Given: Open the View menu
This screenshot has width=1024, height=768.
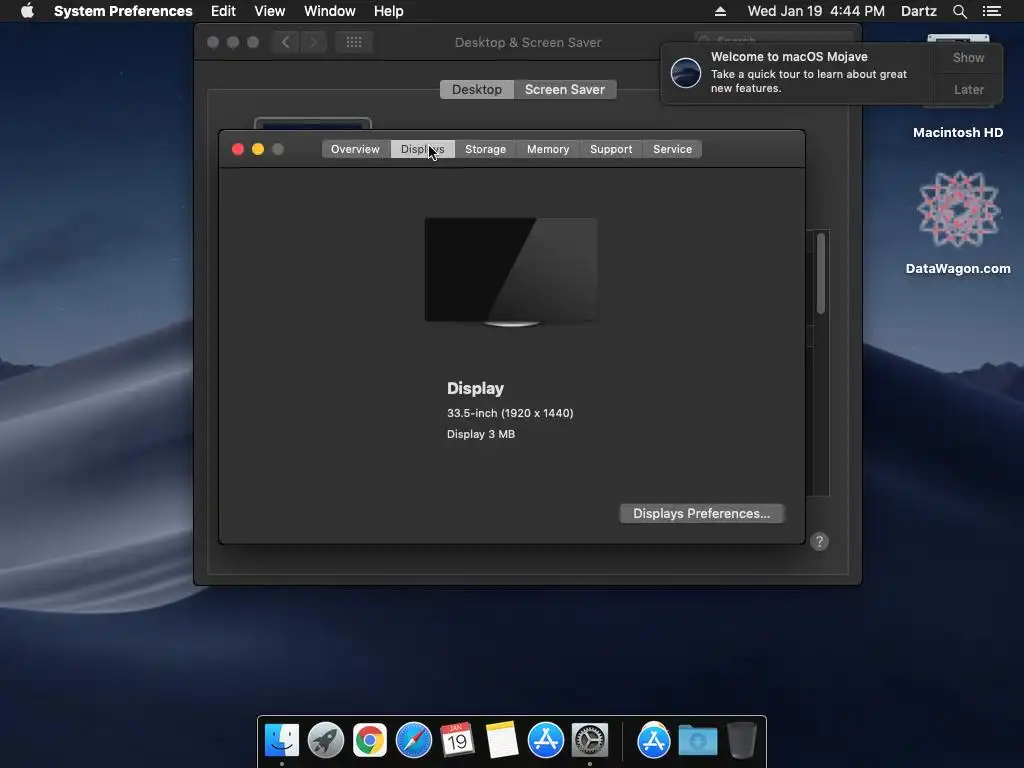Looking at the screenshot, I should (x=270, y=11).
